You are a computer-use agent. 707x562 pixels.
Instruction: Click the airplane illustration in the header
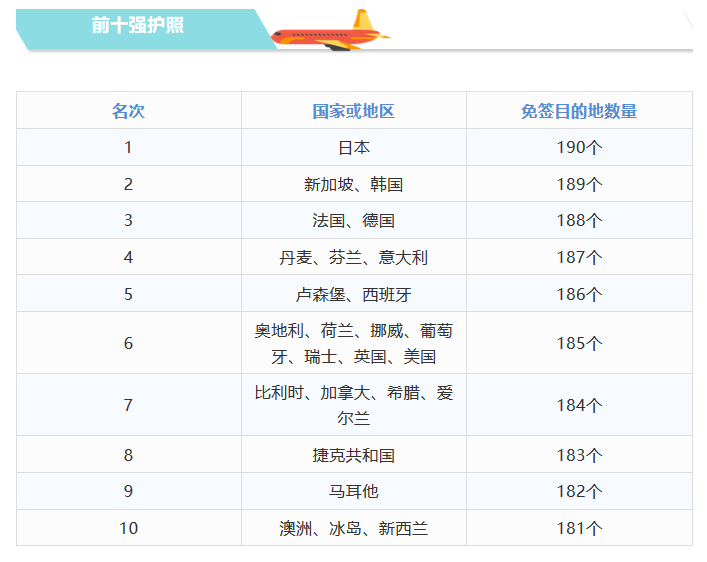click(330, 30)
